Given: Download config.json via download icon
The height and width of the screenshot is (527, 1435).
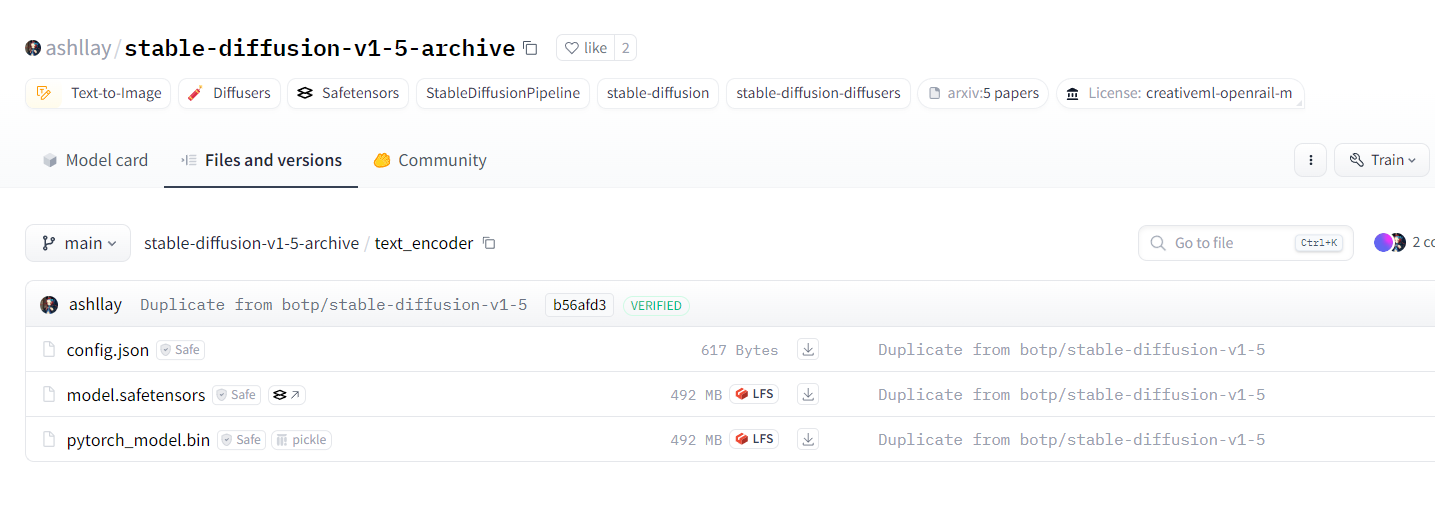Looking at the screenshot, I should pyautogui.click(x=808, y=350).
